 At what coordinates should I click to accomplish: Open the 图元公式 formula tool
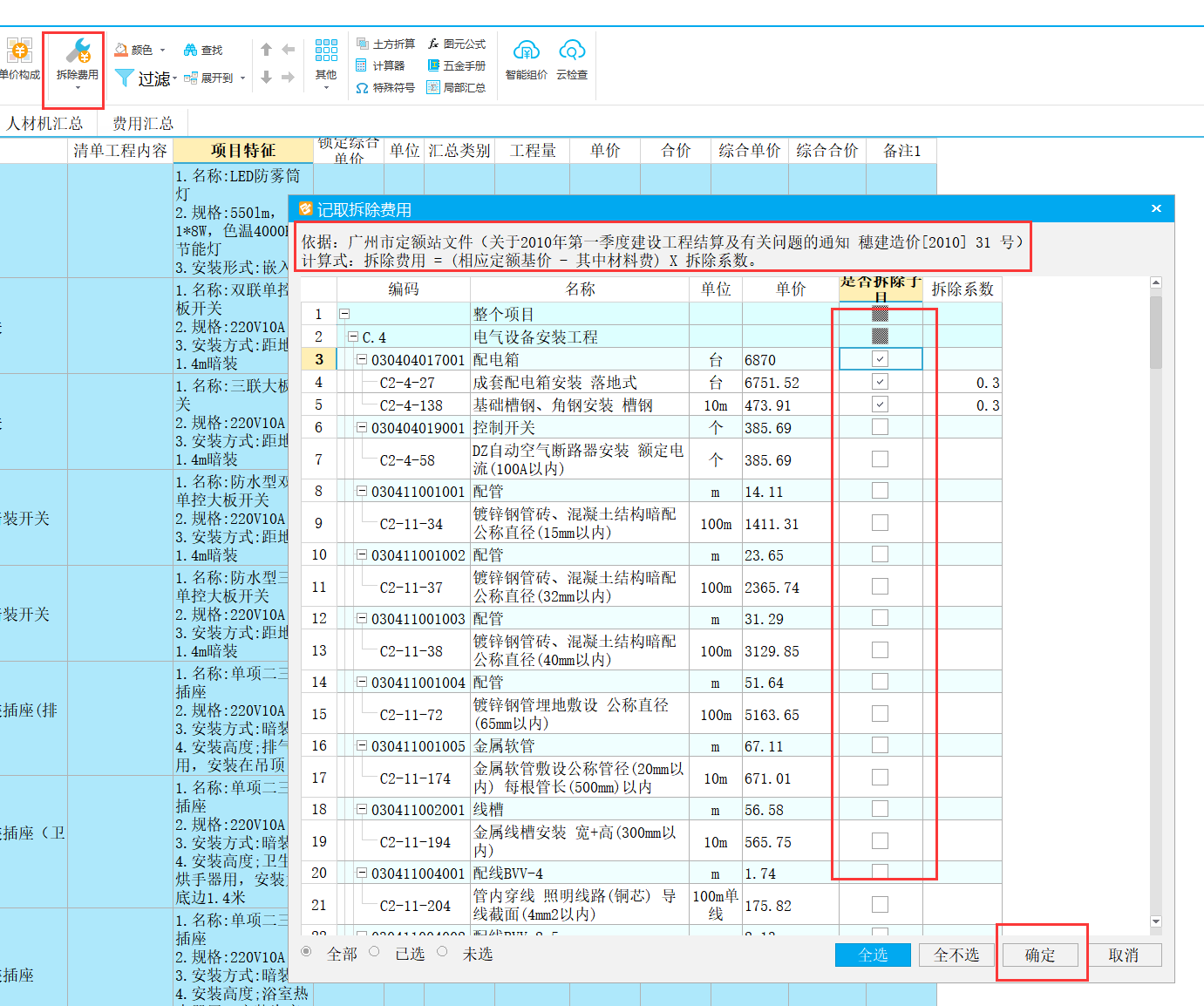coord(456,44)
